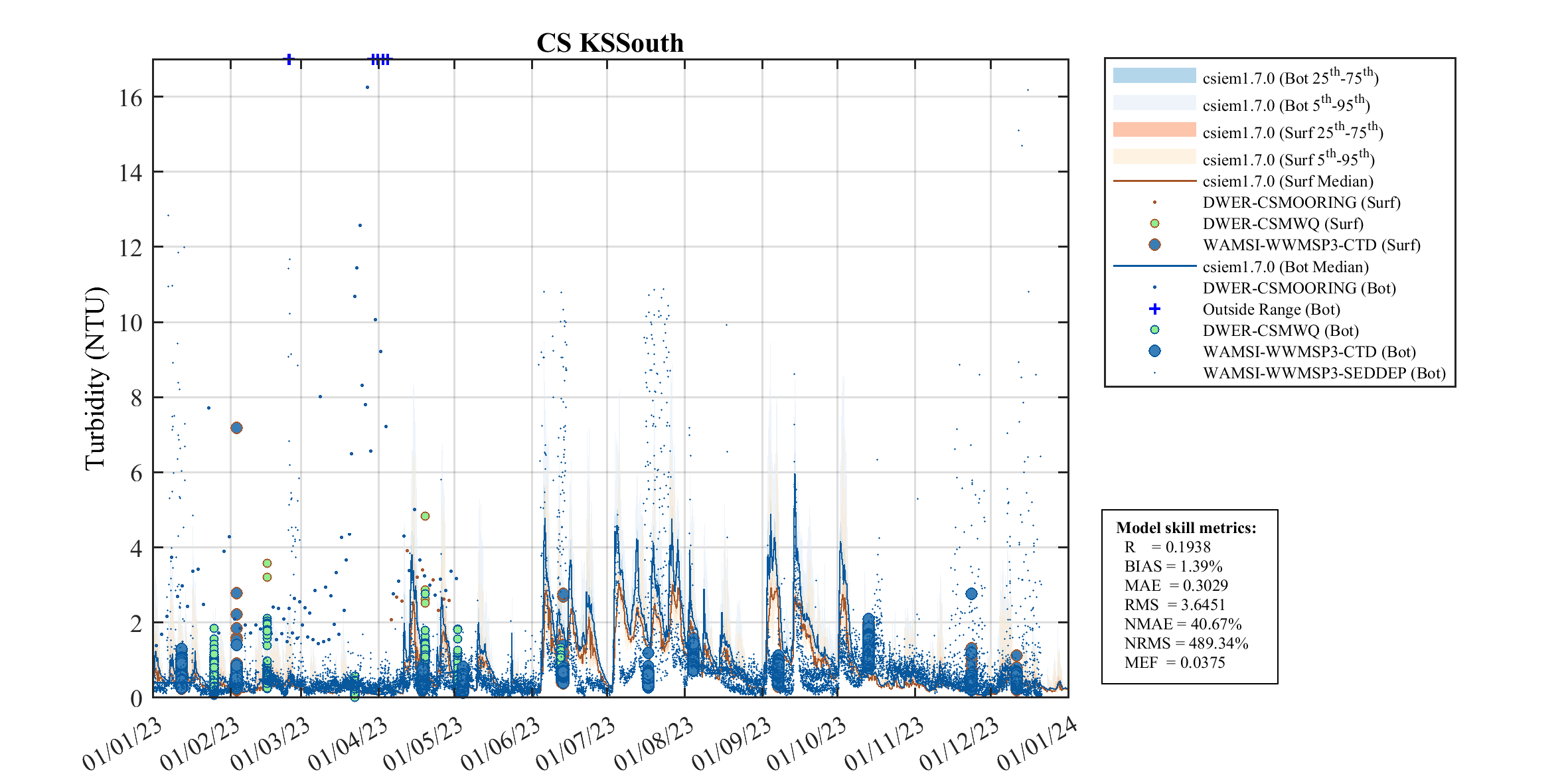Click the Surf Median brown legend line
The height and width of the screenshot is (784, 1568).
[x=1154, y=181]
